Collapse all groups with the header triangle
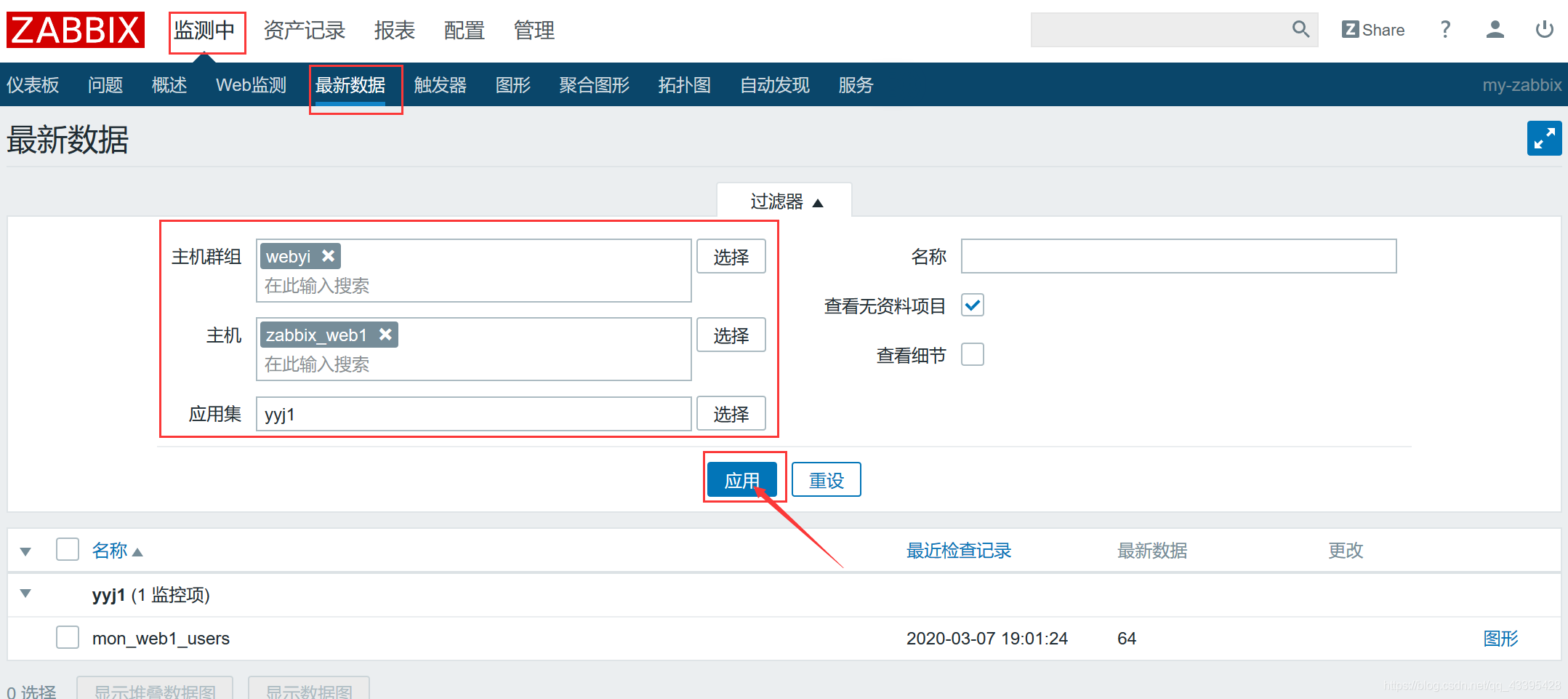 (25, 551)
